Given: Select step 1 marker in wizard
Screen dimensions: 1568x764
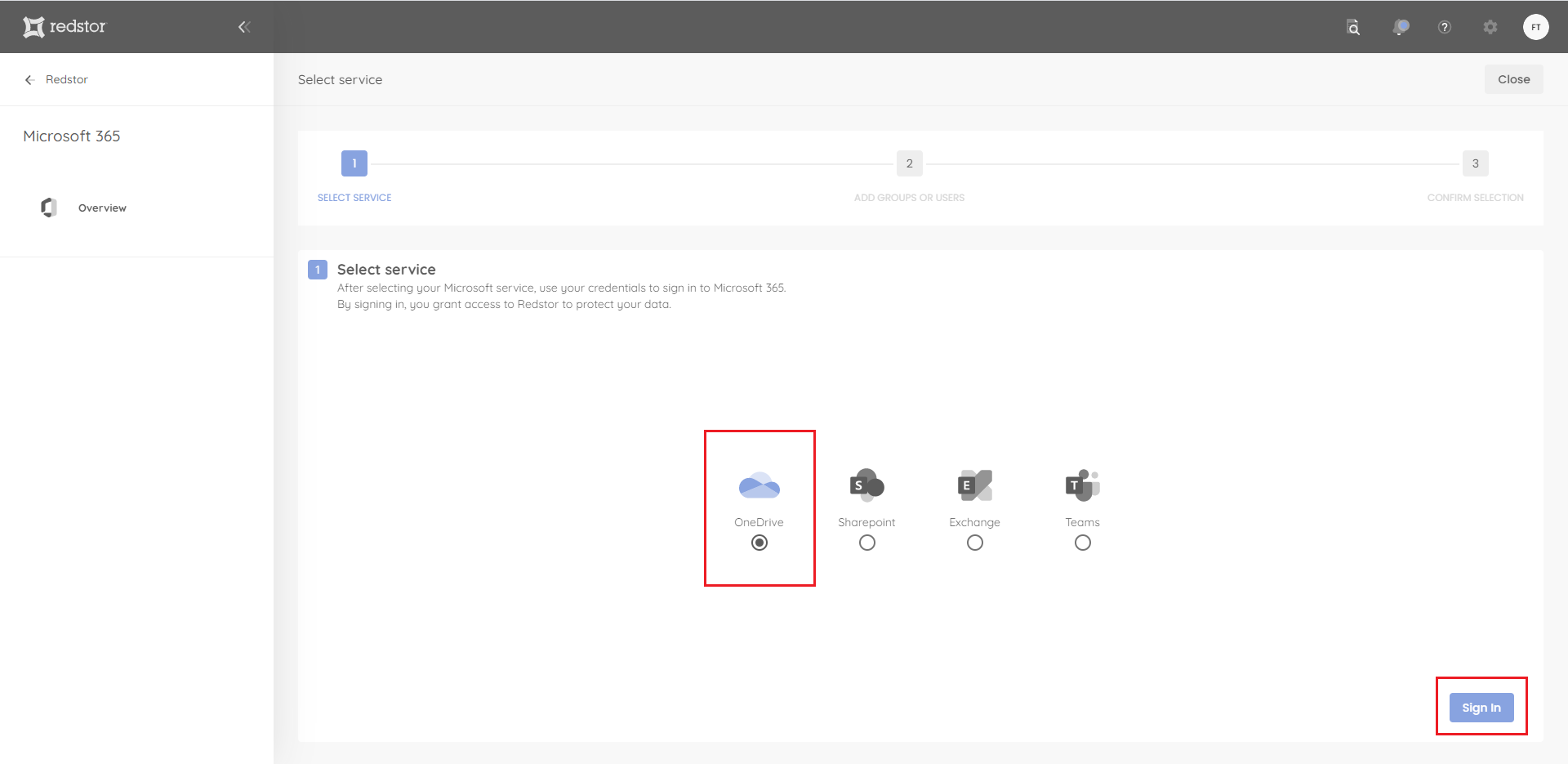Looking at the screenshot, I should tap(354, 163).
